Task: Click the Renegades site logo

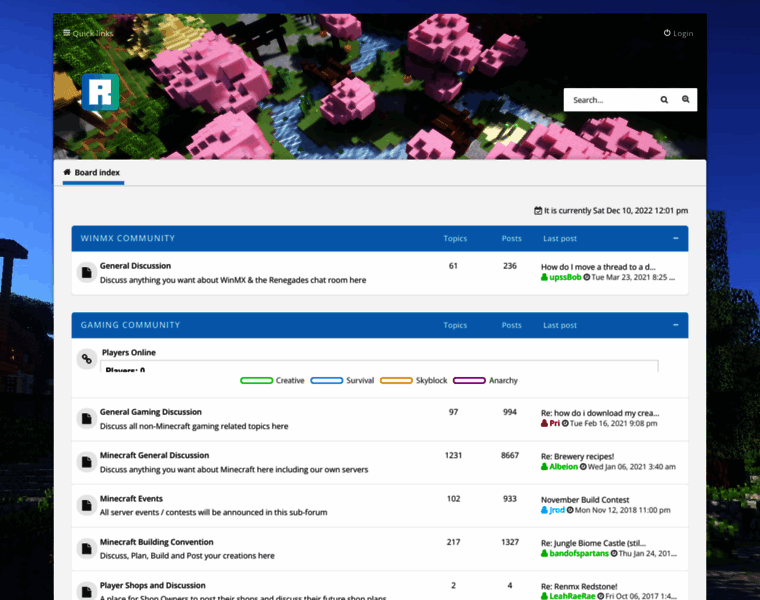Action: tap(100, 91)
